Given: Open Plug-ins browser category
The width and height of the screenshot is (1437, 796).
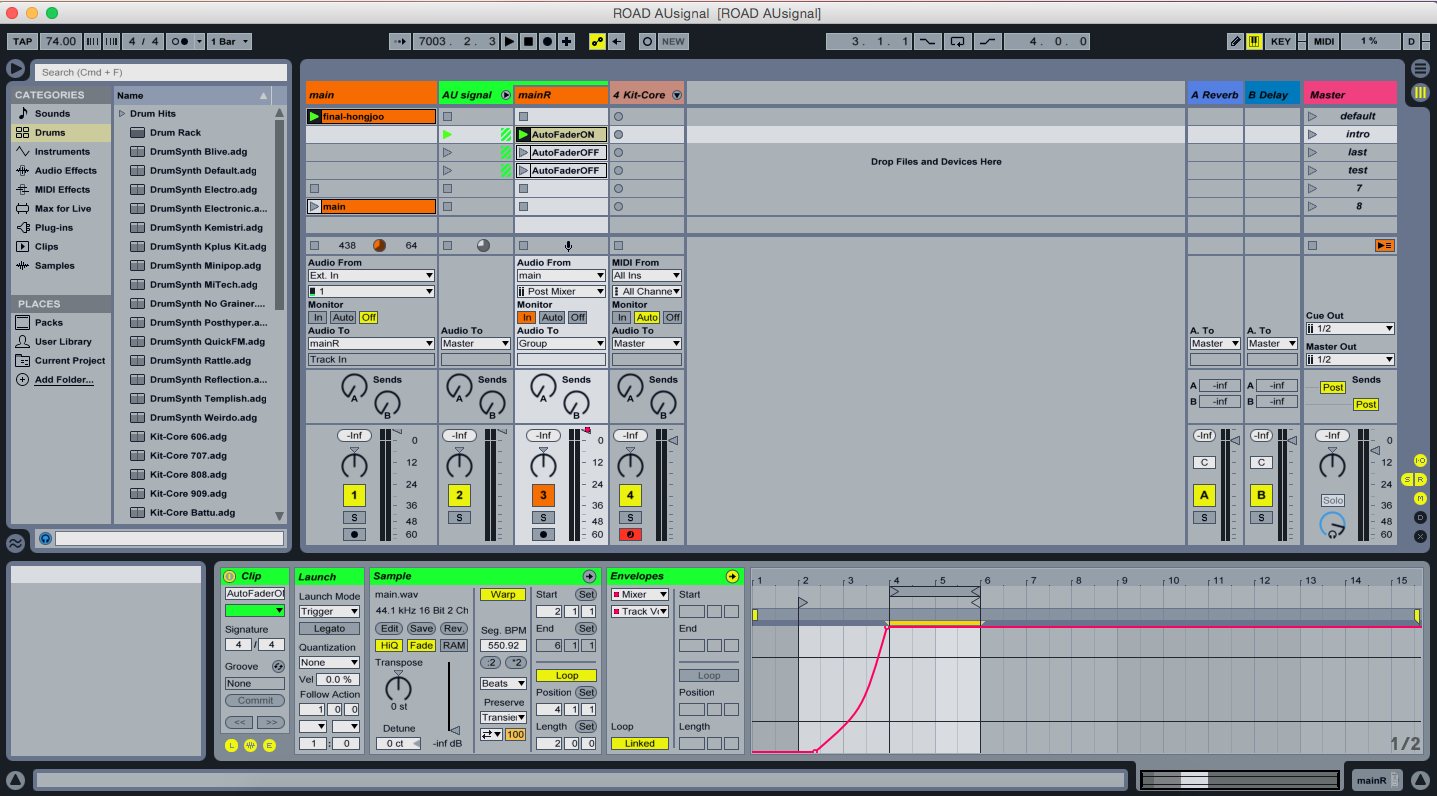Looking at the screenshot, I should pyautogui.click(x=54, y=227).
